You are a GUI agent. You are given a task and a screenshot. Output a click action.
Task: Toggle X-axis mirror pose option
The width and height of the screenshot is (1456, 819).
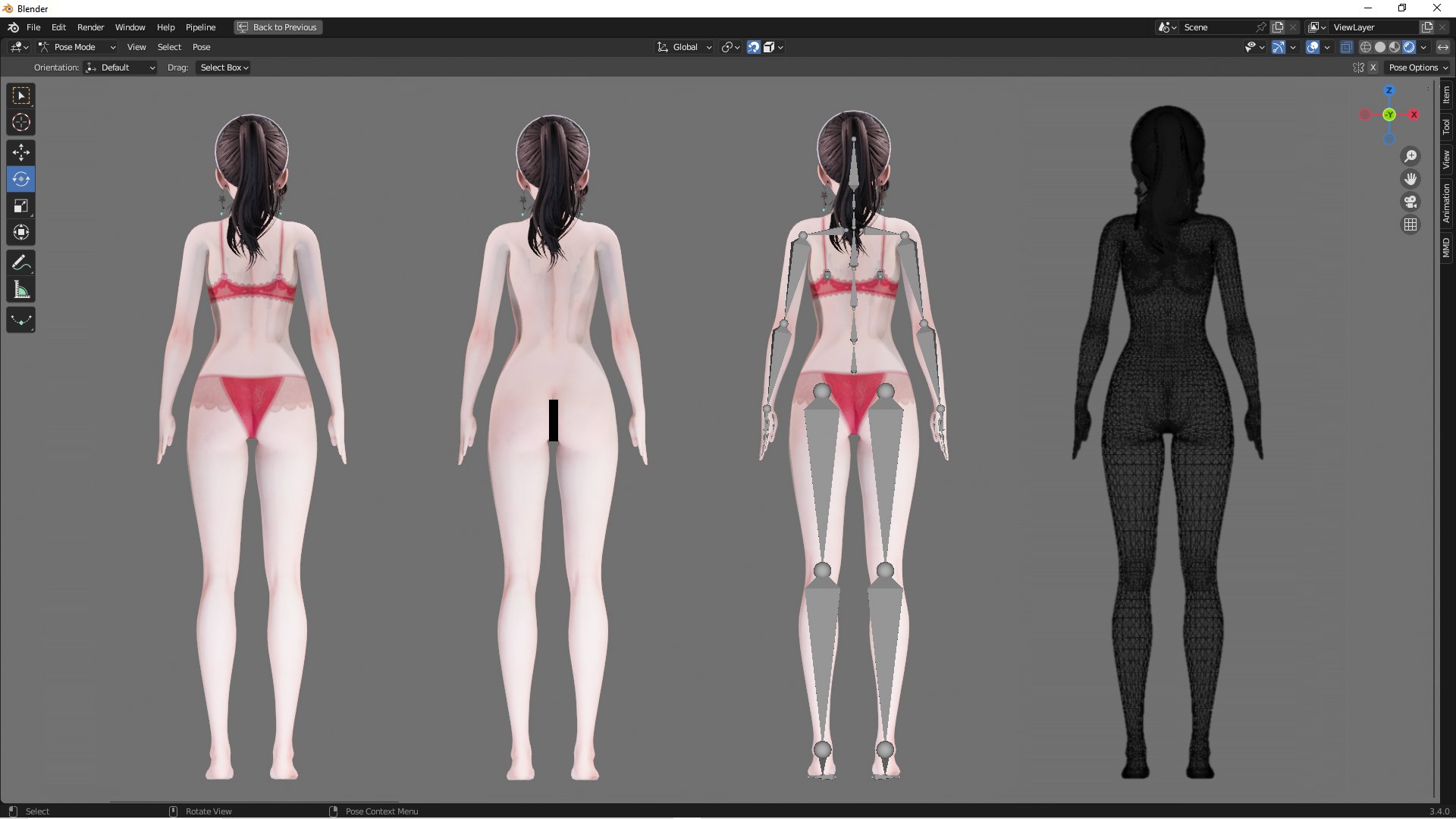1373,67
